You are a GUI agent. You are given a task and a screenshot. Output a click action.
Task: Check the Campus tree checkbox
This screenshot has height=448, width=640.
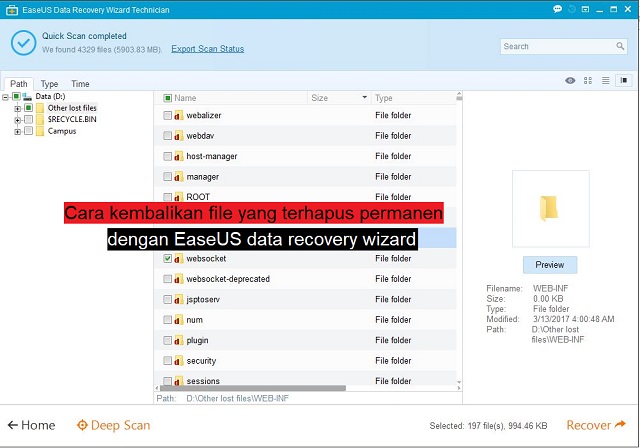[28, 131]
